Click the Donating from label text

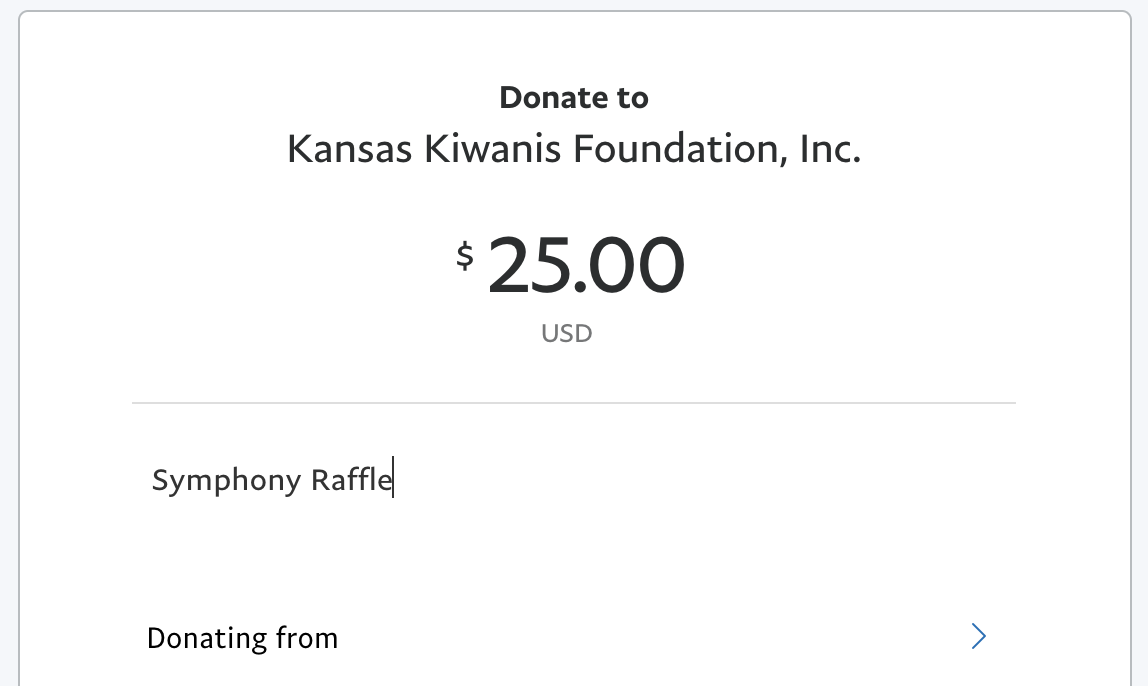pos(242,637)
